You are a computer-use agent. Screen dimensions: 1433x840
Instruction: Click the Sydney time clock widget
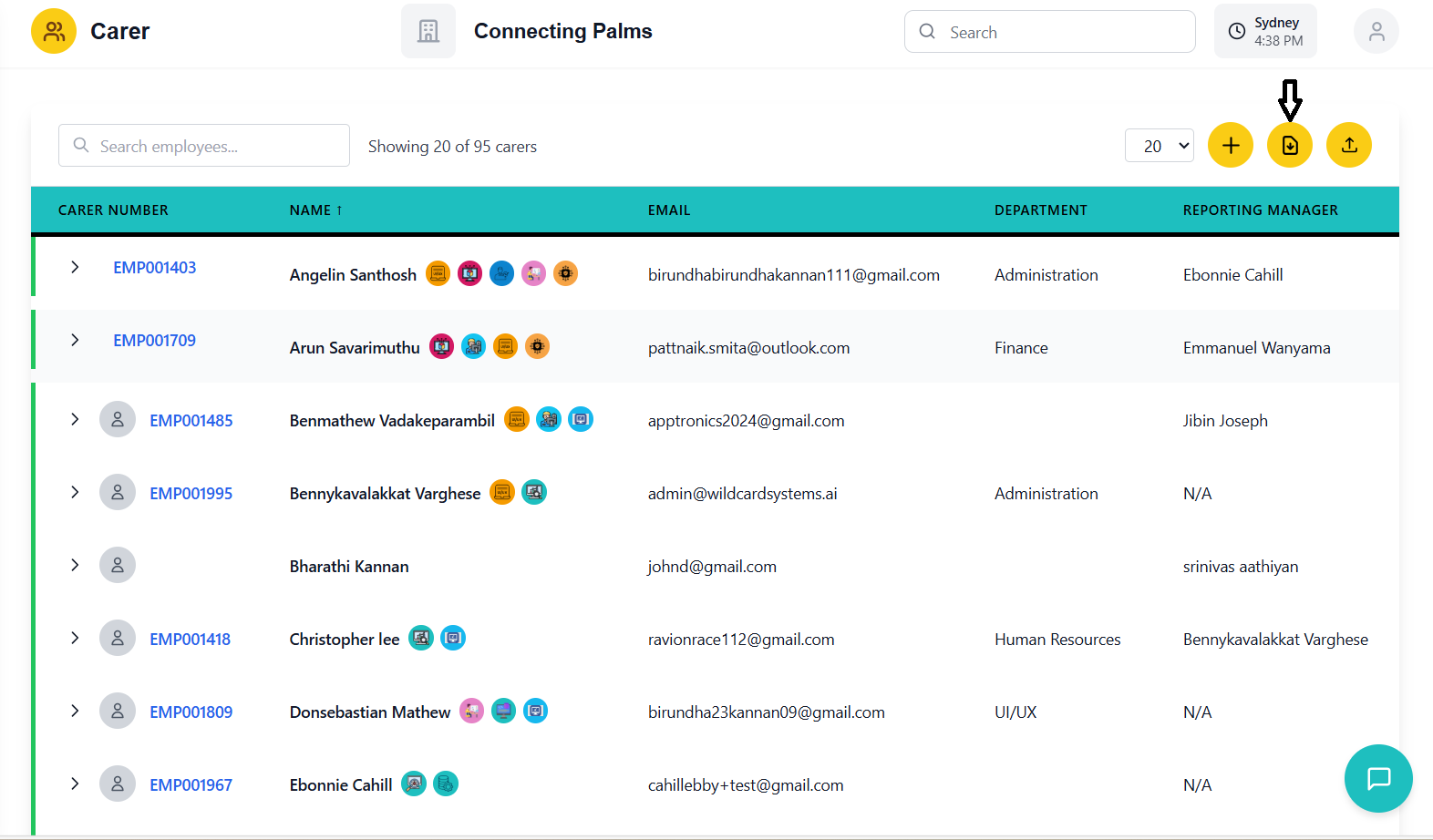1264,32
